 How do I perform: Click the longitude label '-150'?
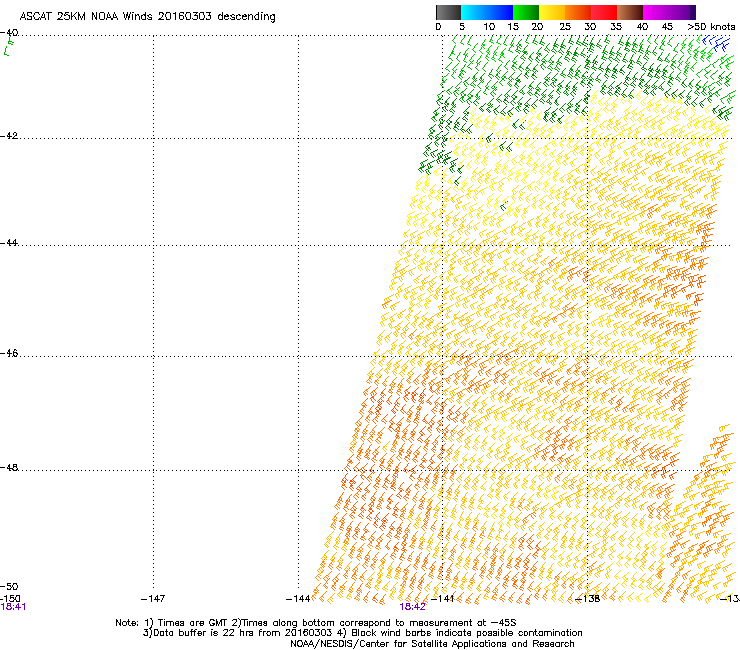click(x=10, y=598)
